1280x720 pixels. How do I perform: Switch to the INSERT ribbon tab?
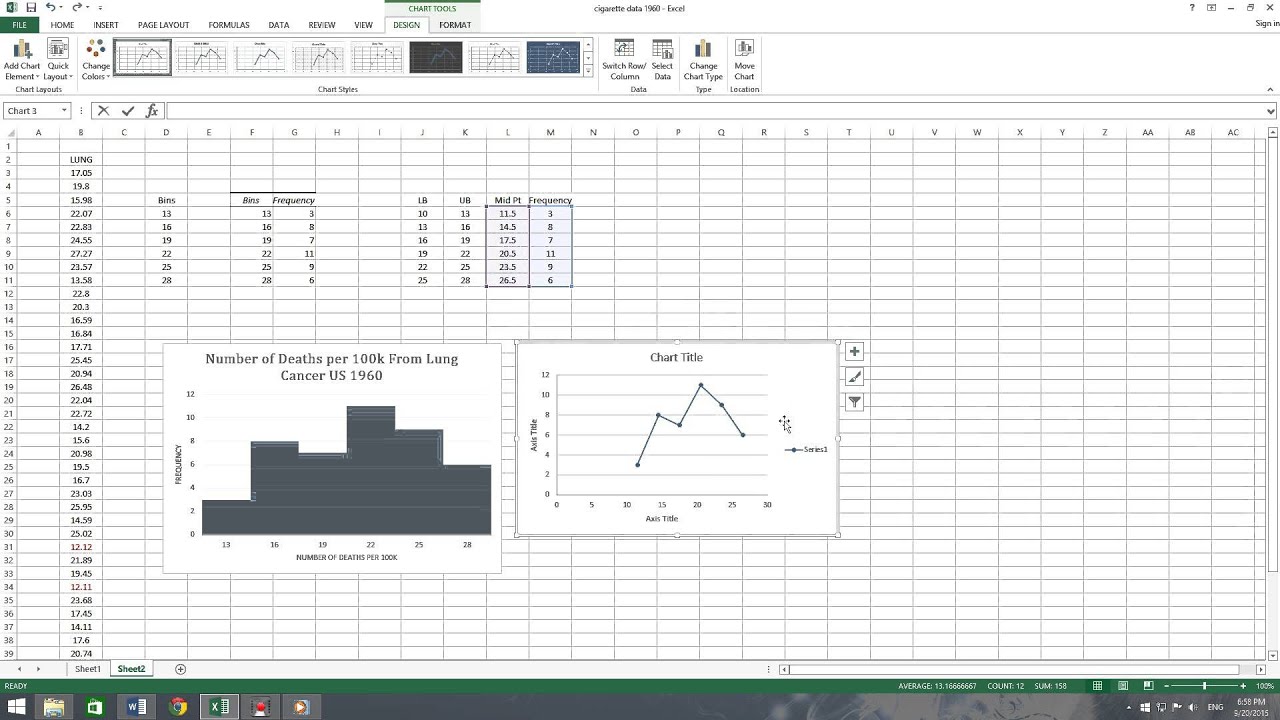(x=106, y=25)
